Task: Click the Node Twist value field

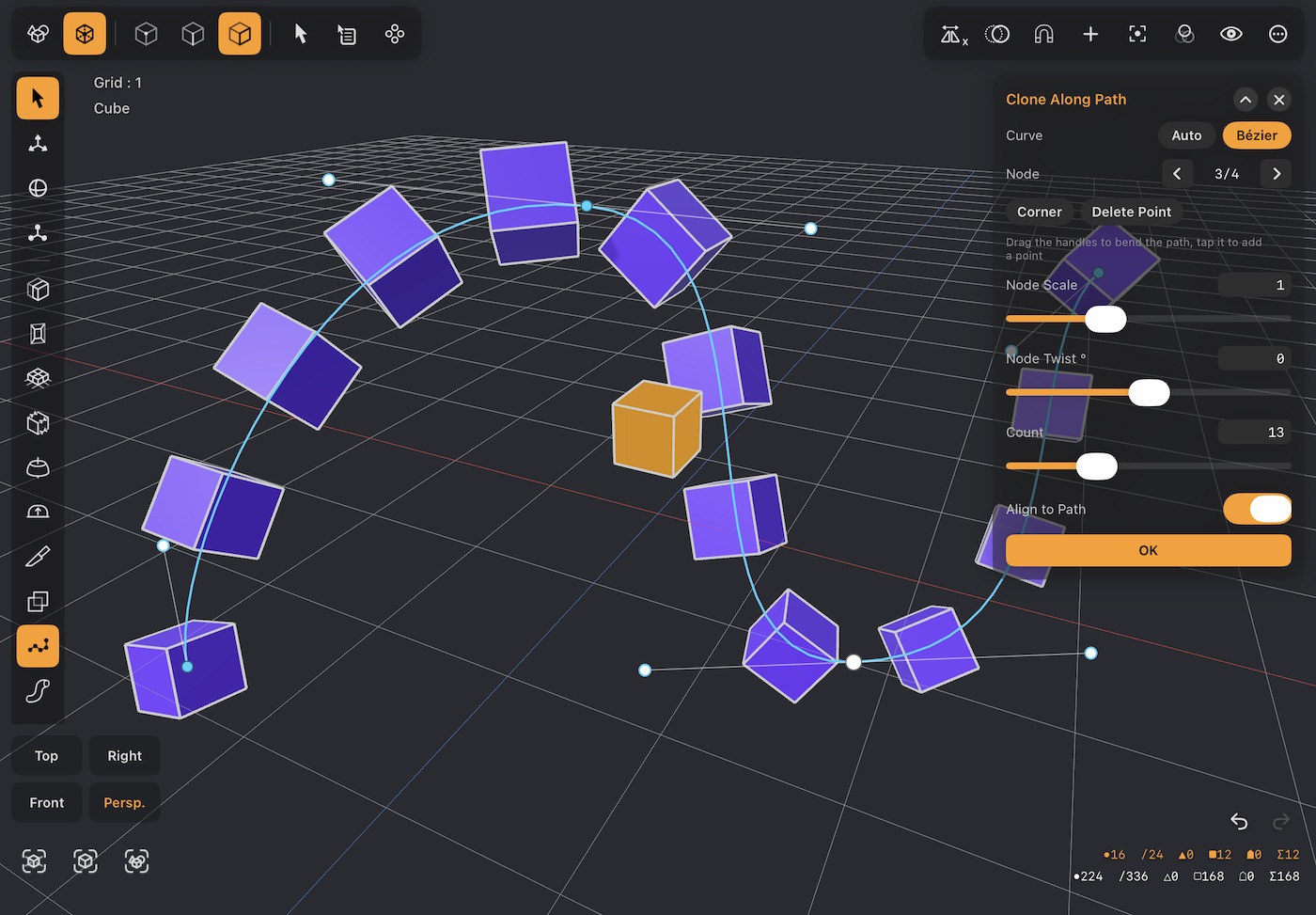Action: pos(1255,358)
